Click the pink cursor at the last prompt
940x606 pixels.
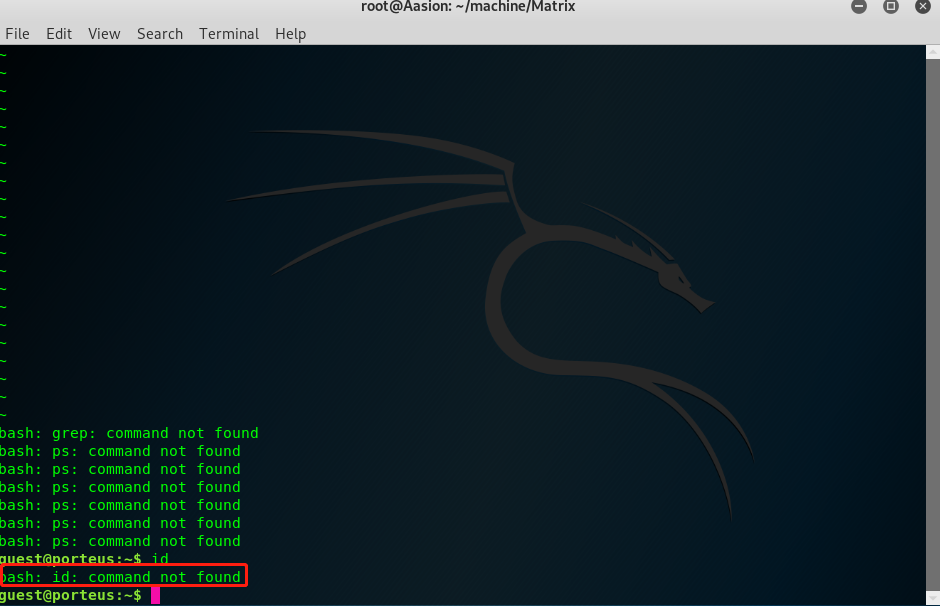coord(155,595)
